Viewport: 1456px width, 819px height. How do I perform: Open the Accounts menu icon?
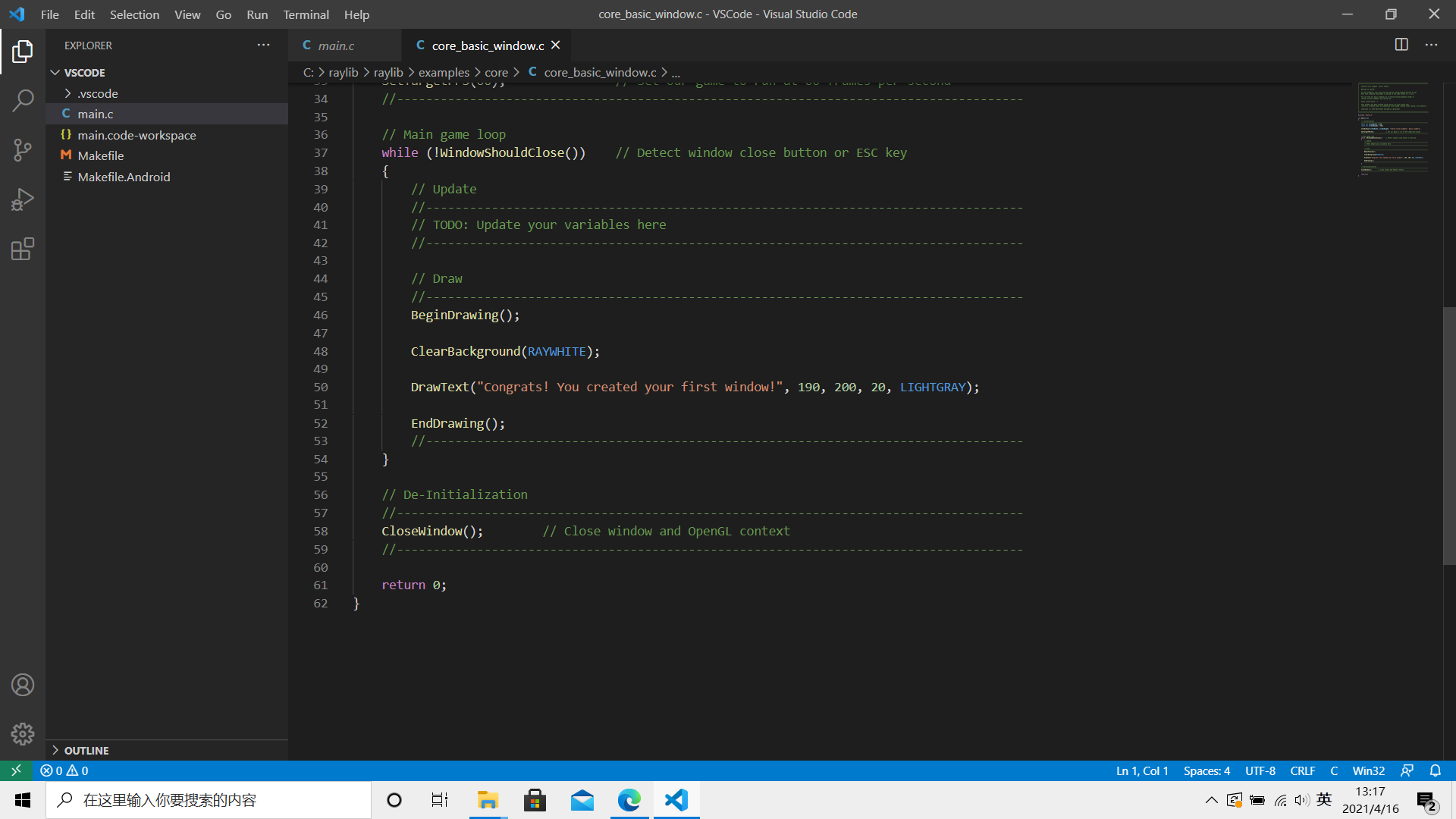point(23,685)
